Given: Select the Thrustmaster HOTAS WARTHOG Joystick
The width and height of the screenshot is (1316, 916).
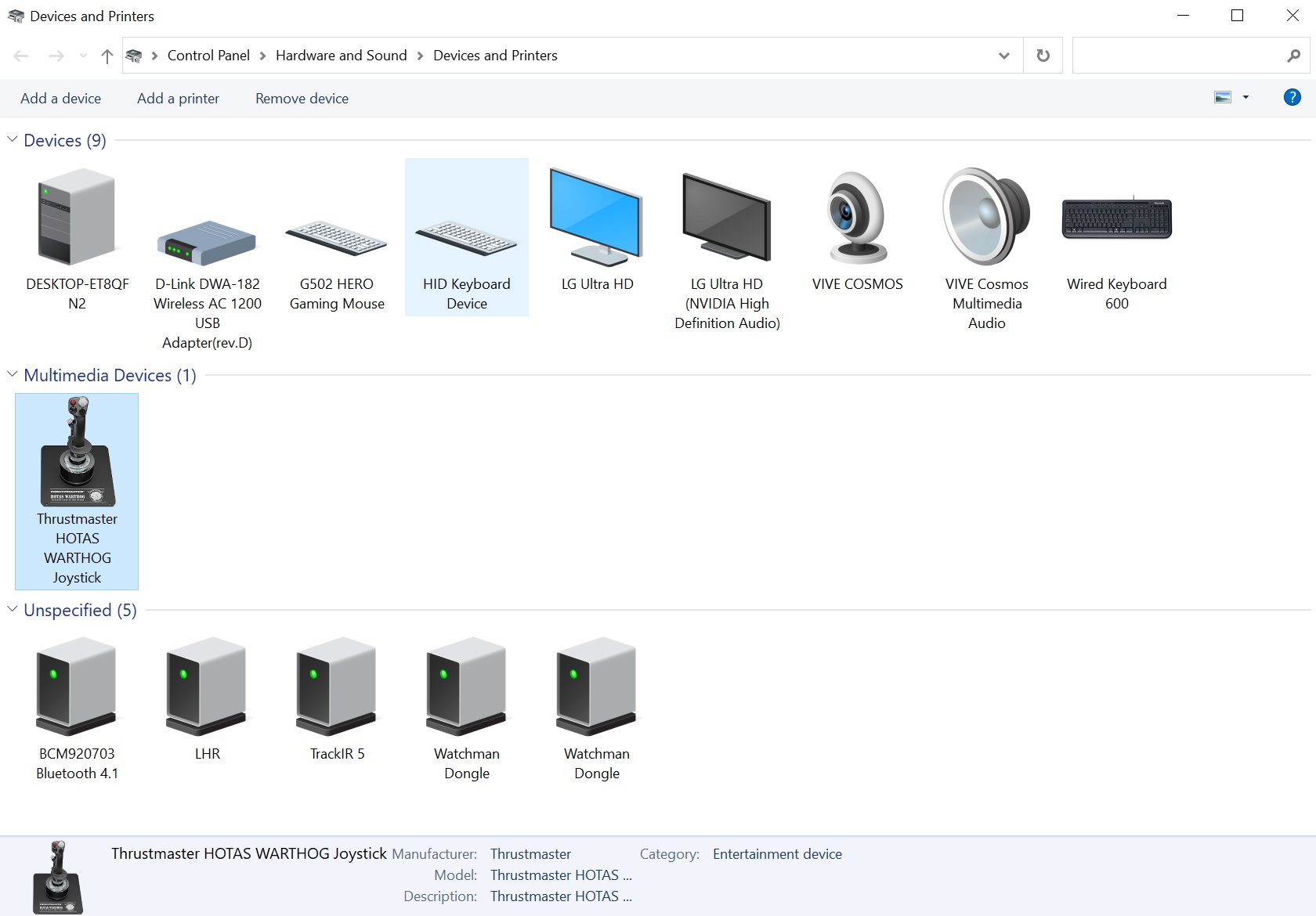Looking at the screenshot, I should point(77,492).
